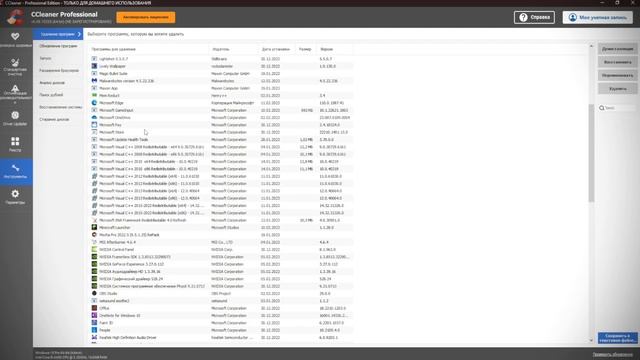The width and height of the screenshot is (640, 360).
Task: Select the MSI Afterburner 4.6.4 row
Action: pos(221,242)
